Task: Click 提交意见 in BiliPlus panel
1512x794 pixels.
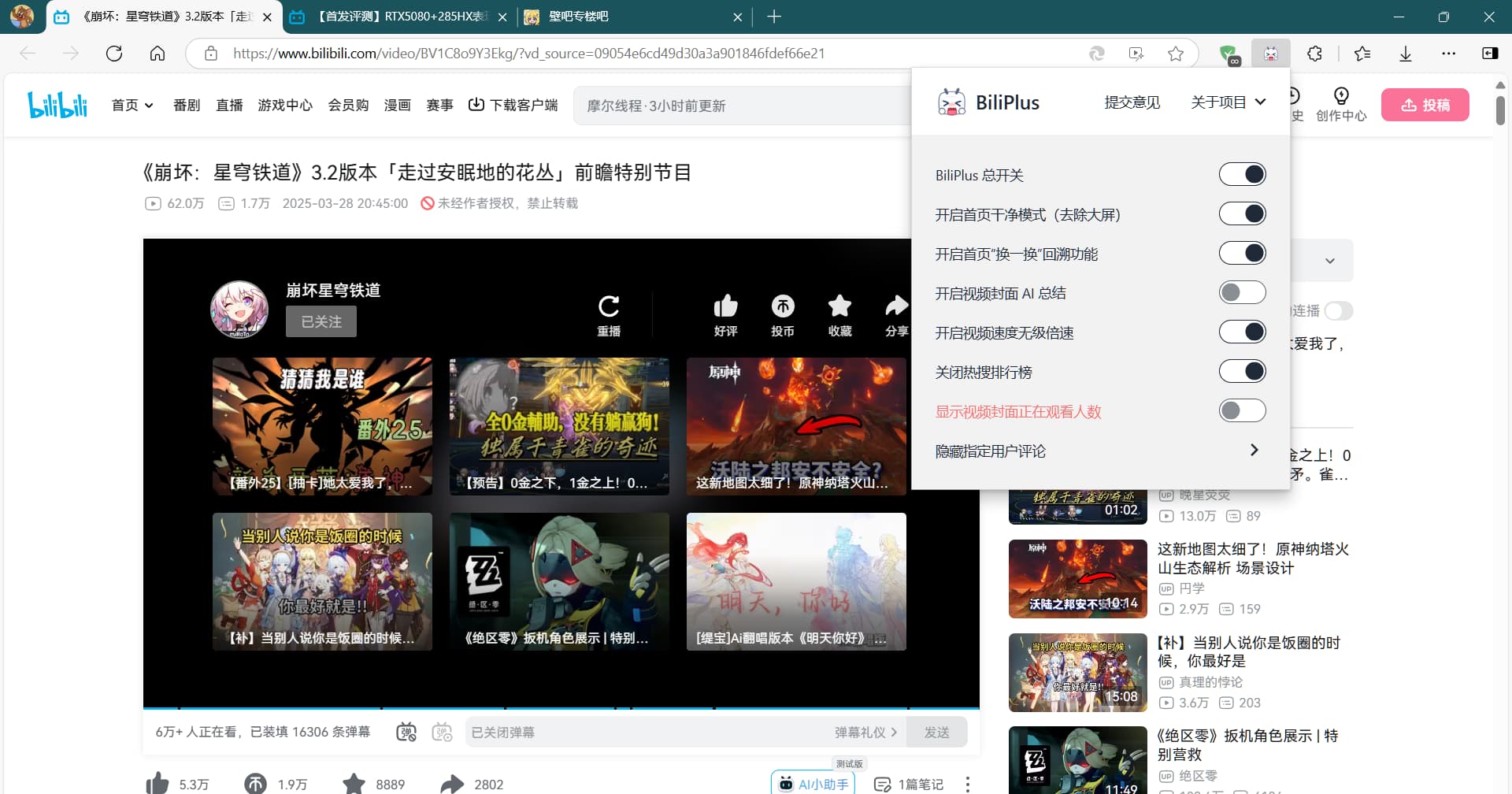Action: coord(1132,102)
